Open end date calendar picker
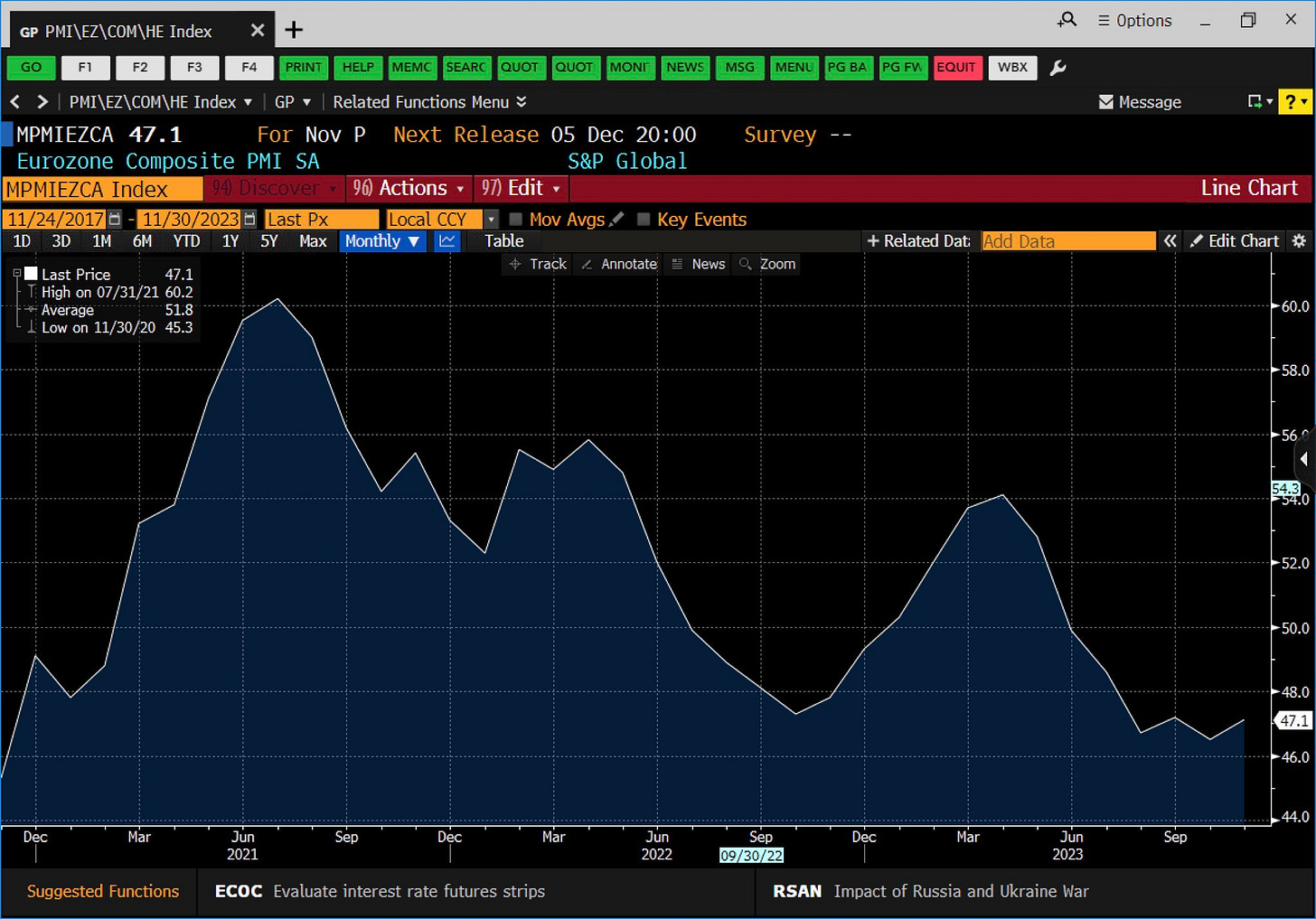This screenshot has width=1316, height=919. pos(249,220)
